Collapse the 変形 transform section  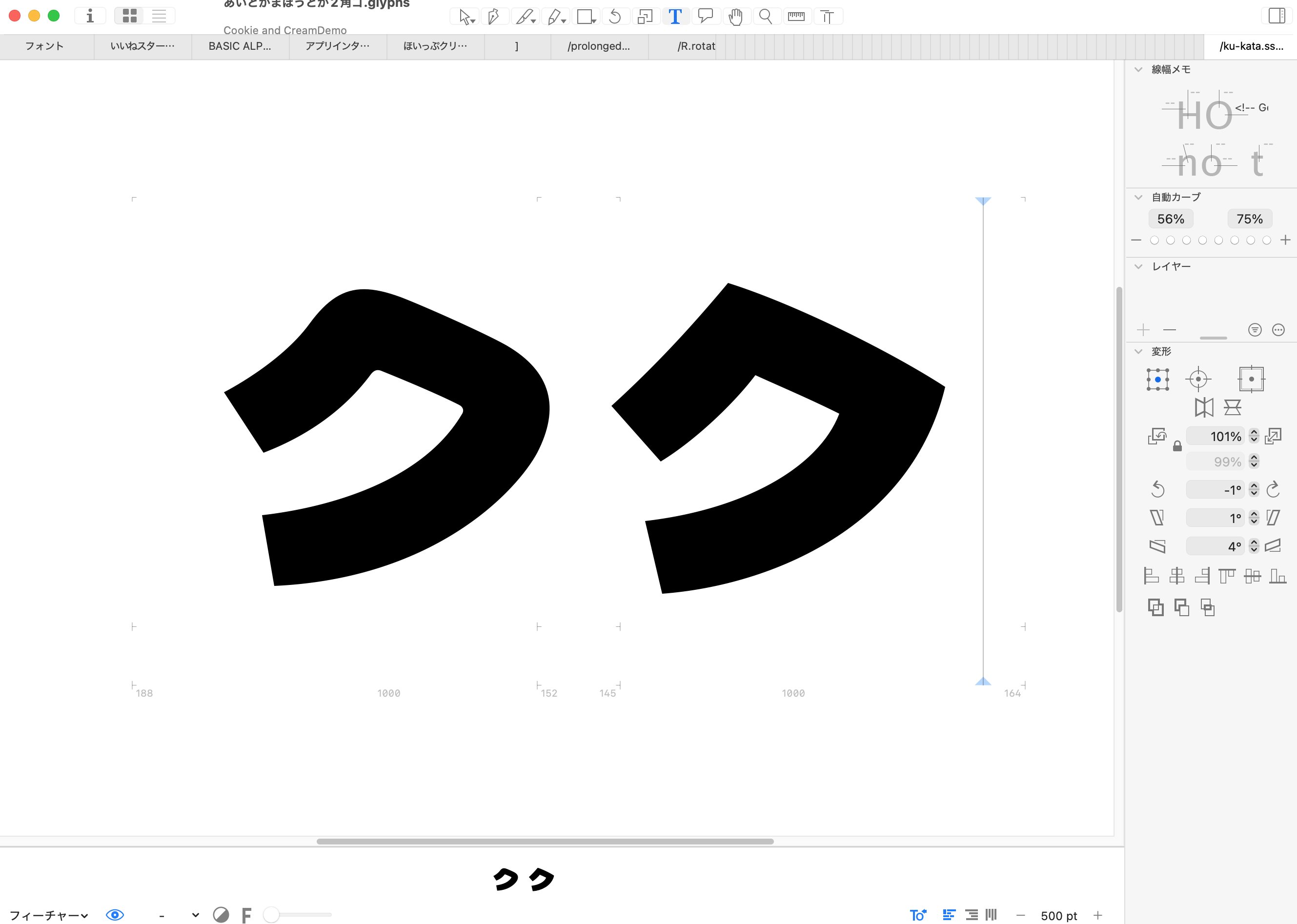(x=1138, y=352)
